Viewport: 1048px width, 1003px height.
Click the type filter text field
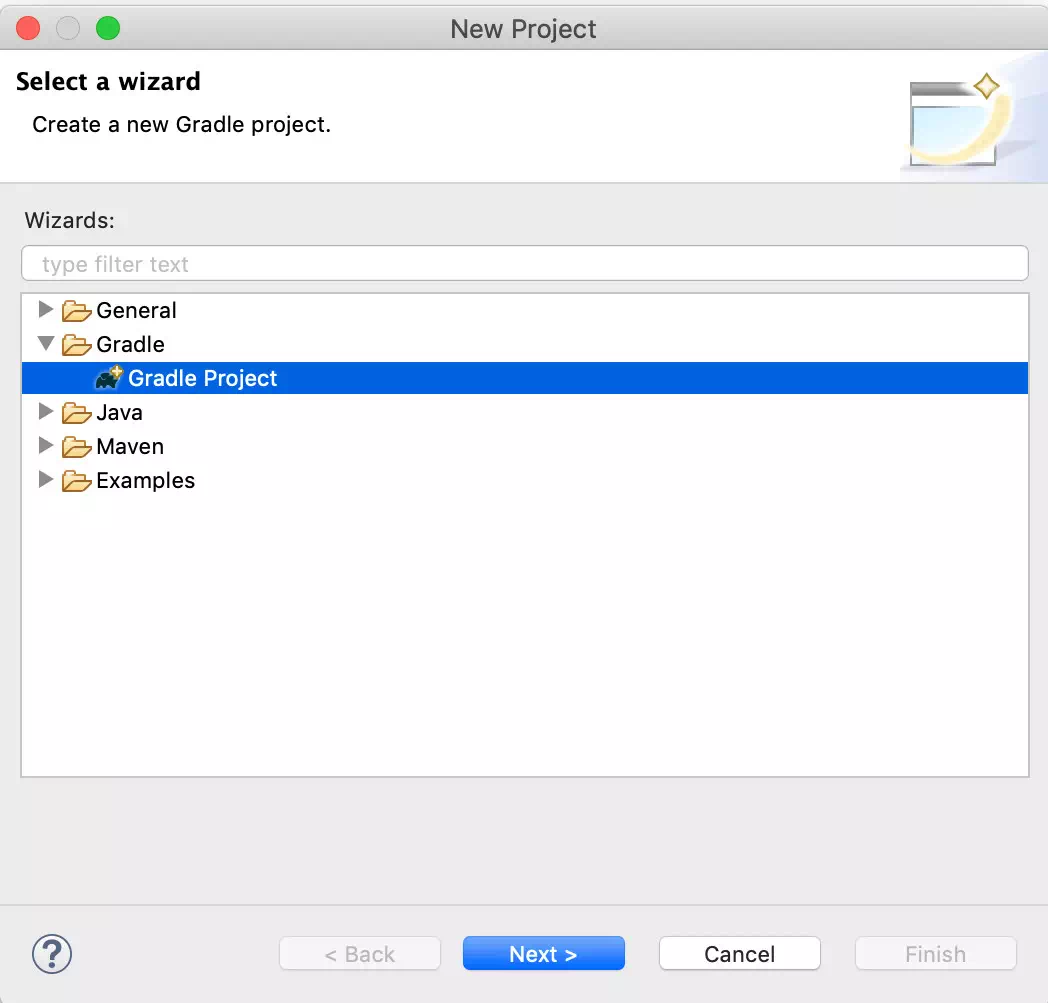point(525,263)
